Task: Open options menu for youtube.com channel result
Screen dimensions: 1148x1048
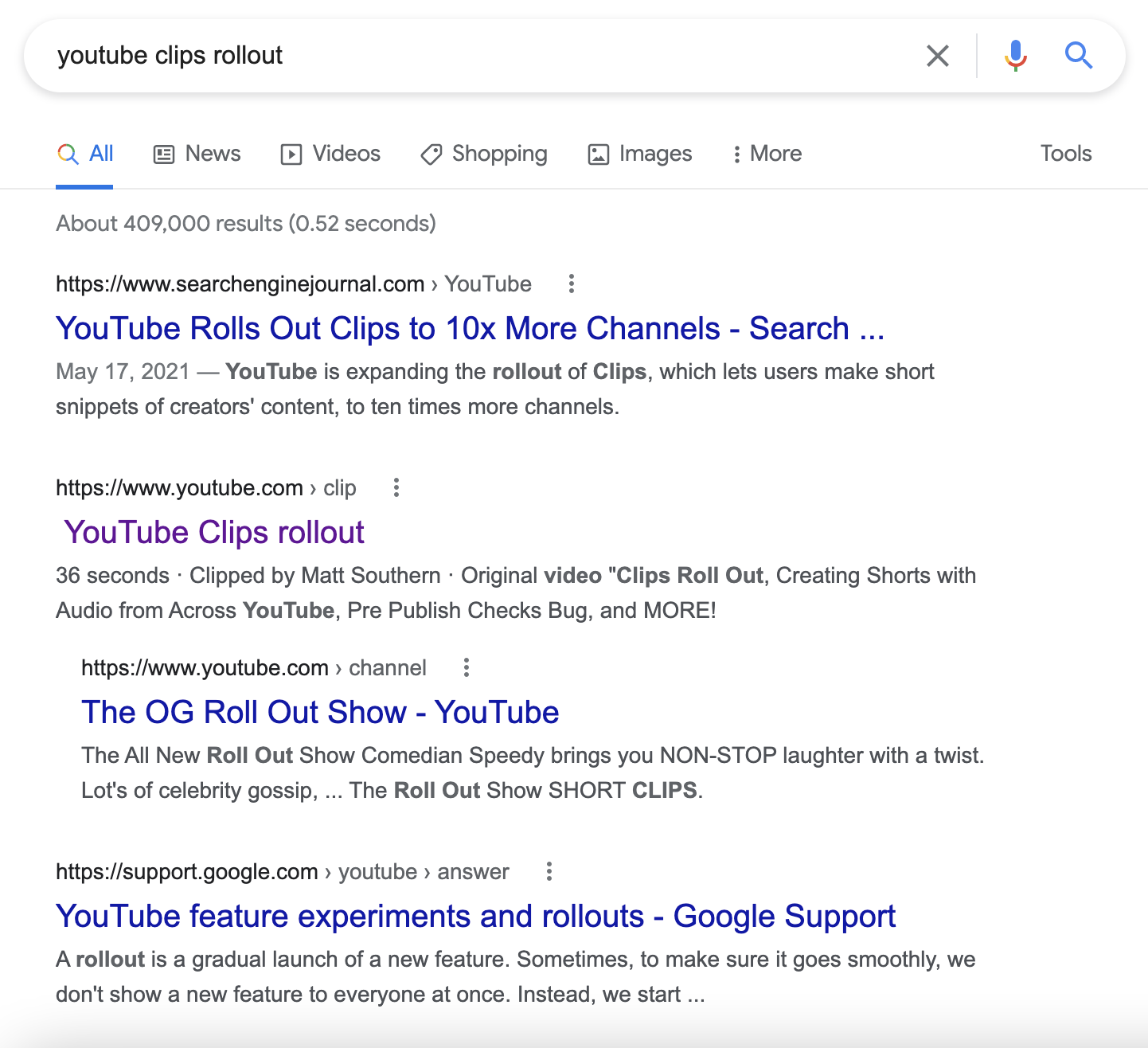Action: click(467, 667)
